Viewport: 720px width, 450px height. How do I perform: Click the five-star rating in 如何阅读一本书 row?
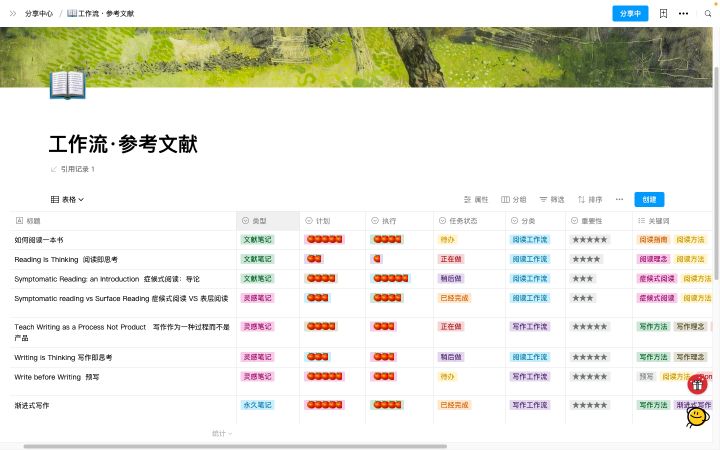590,239
